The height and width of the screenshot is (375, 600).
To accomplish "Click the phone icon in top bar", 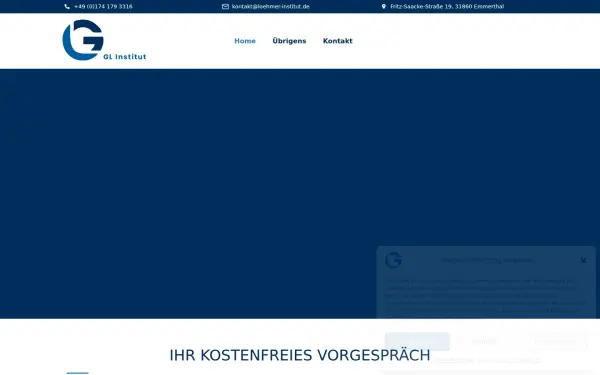I will [x=67, y=7].
